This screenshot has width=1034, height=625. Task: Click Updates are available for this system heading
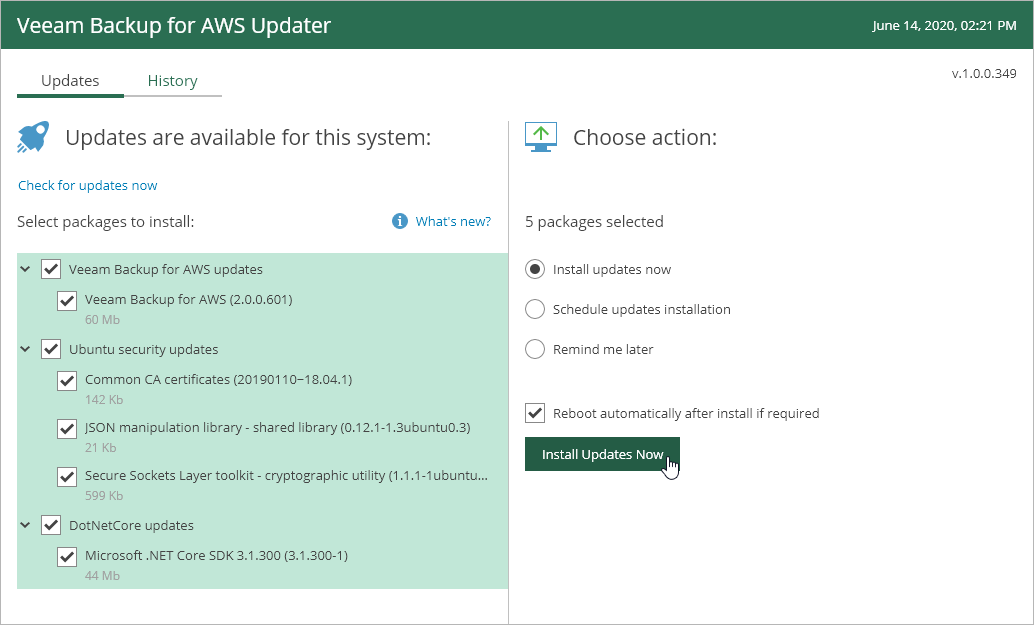coord(248,137)
